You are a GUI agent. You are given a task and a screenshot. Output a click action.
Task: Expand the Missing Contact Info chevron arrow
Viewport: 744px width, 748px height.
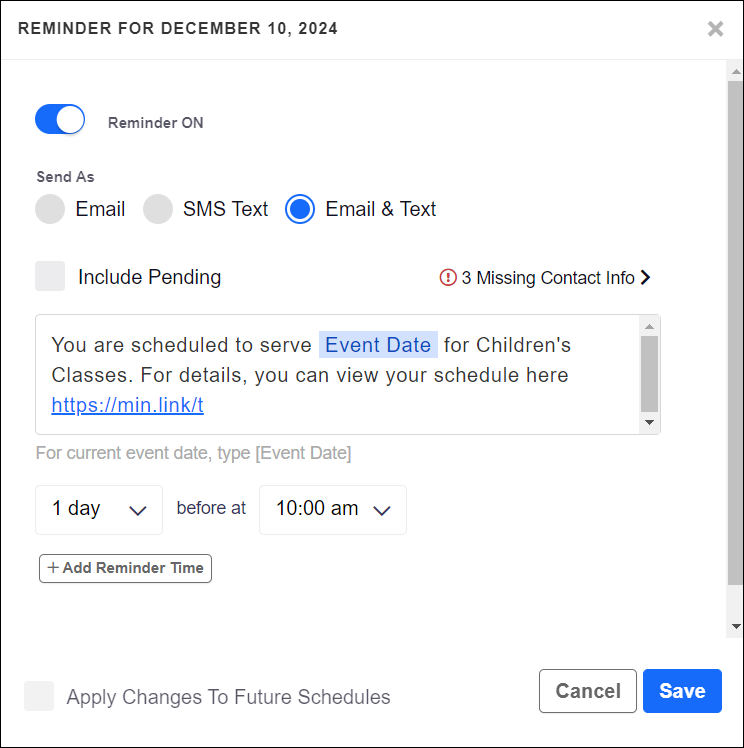click(x=646, y=278)
